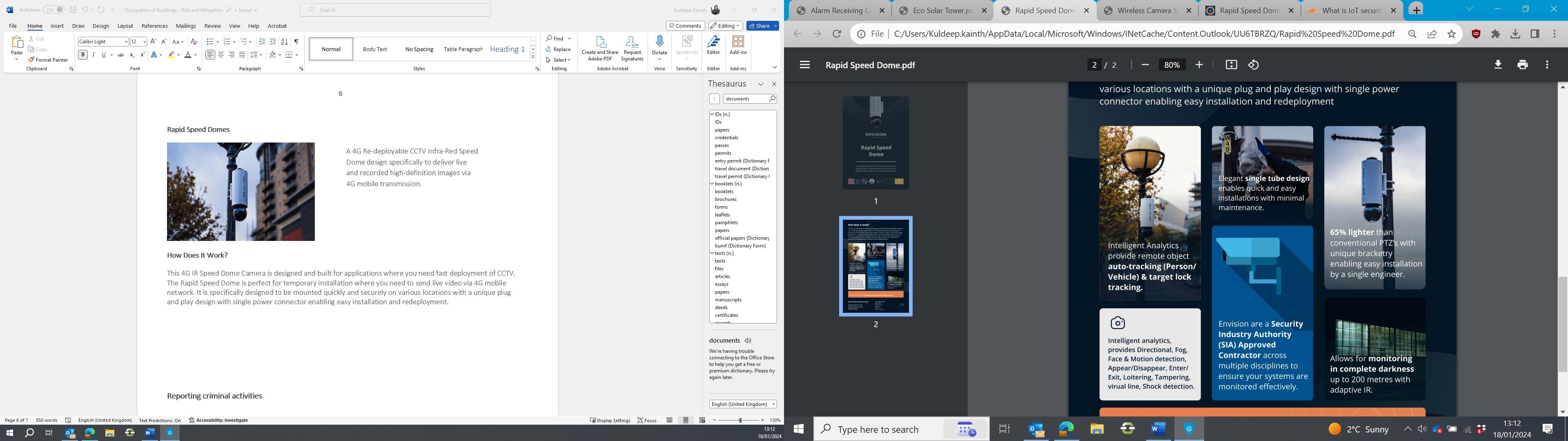Select PDF page 1 thumbnail
This screenshot has height=441, width=1568.
pyautogui.click(x=875, y=143)
